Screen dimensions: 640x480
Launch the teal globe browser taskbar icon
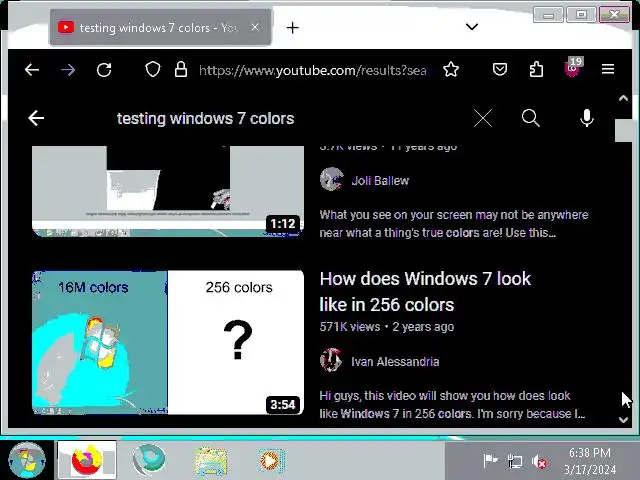click(149, 460)
